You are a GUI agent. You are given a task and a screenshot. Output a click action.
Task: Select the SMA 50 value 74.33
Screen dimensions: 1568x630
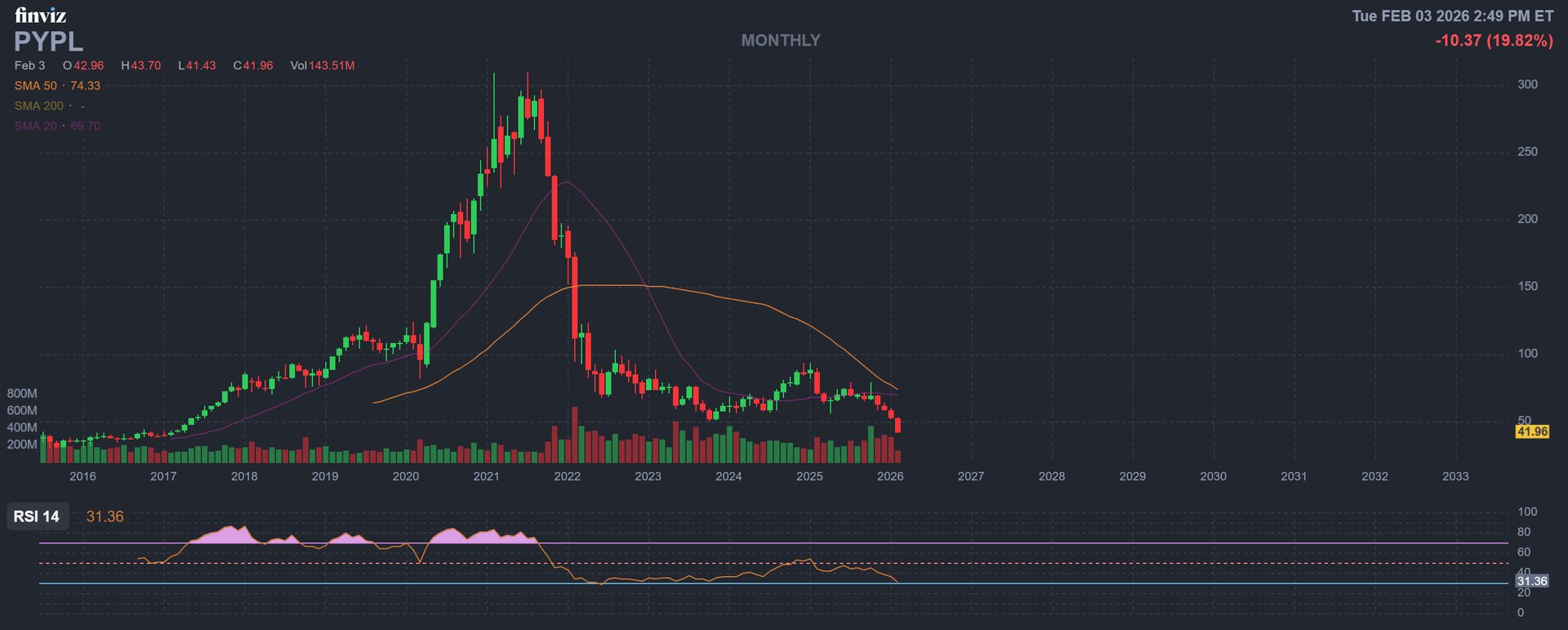click(x=86, y=86)
